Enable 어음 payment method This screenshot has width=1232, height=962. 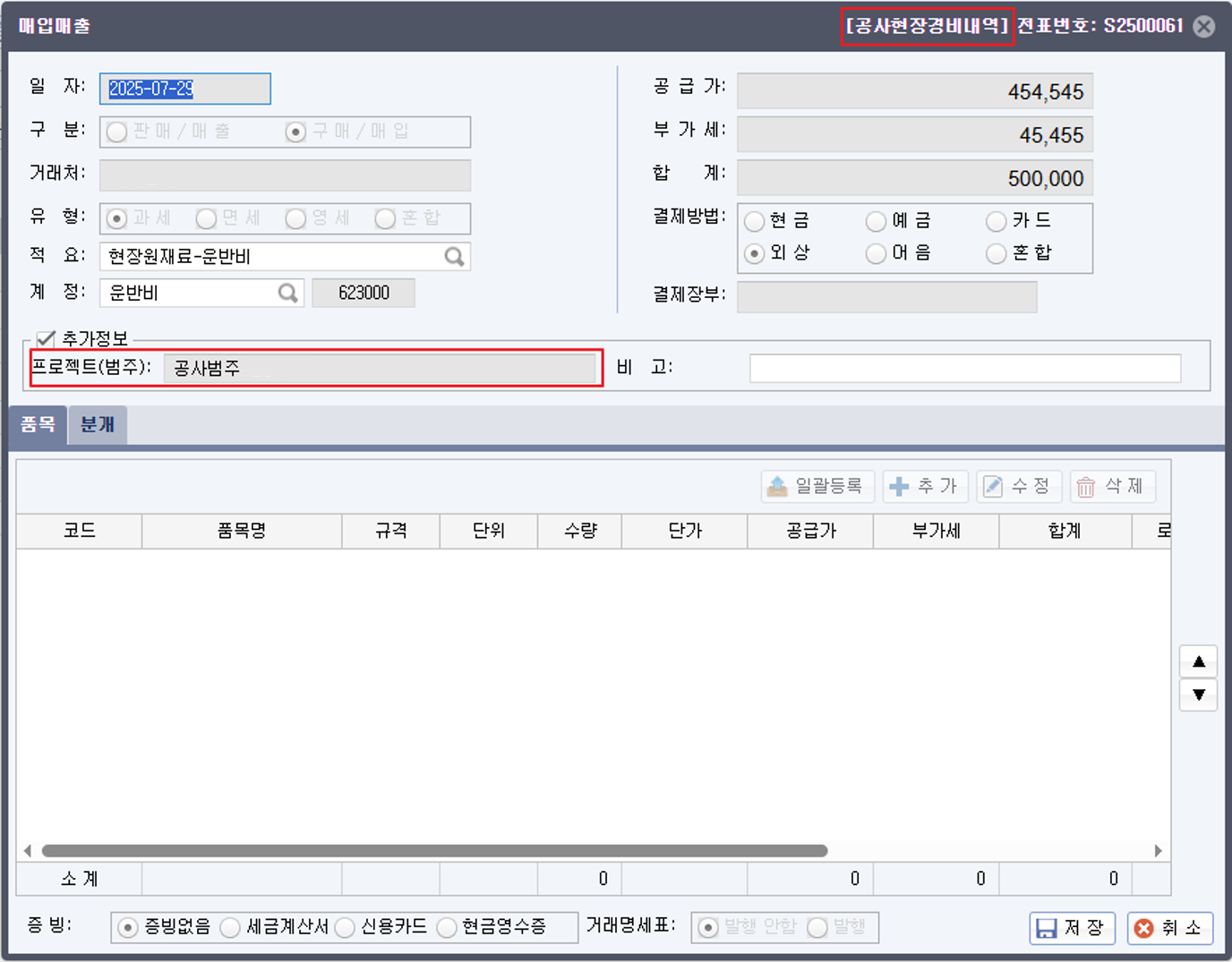point(876,253)
